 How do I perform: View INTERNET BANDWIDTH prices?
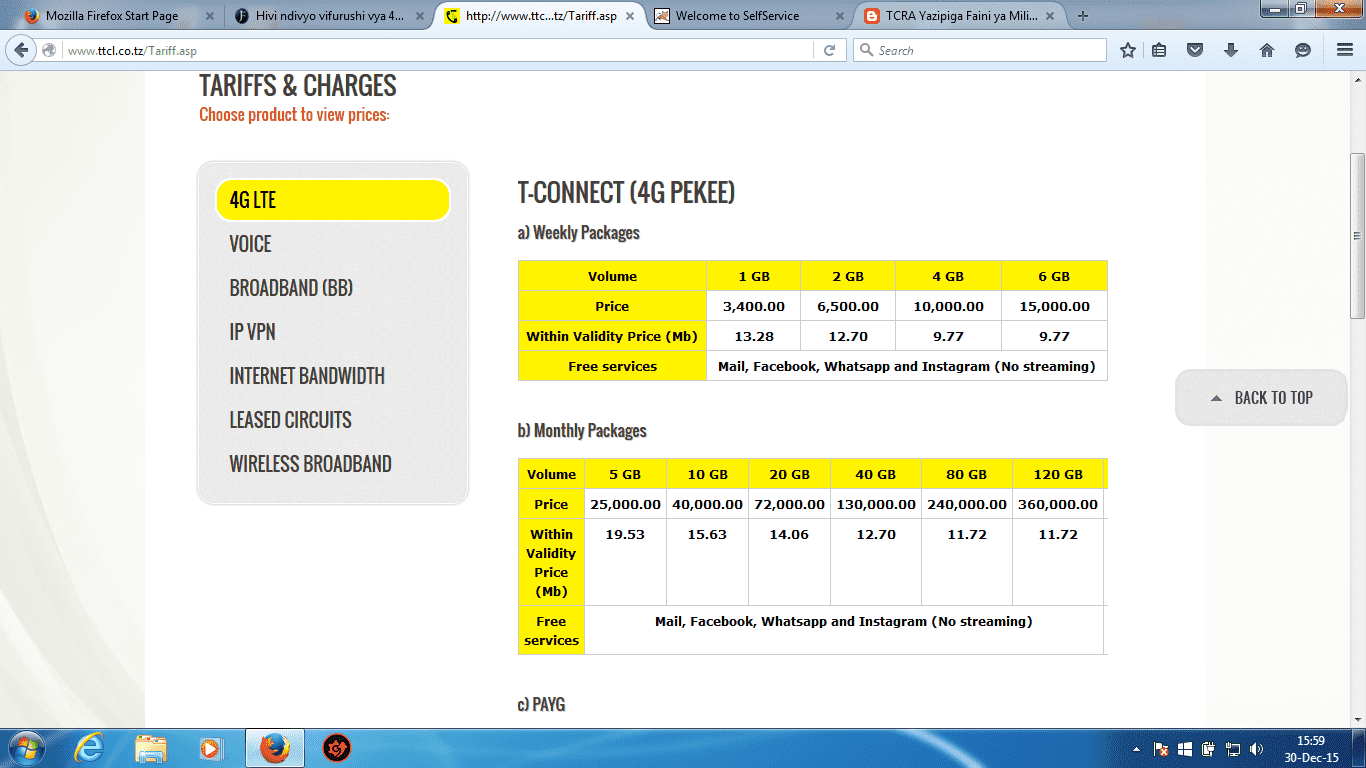pyautogui.click(x=307, y=376)
